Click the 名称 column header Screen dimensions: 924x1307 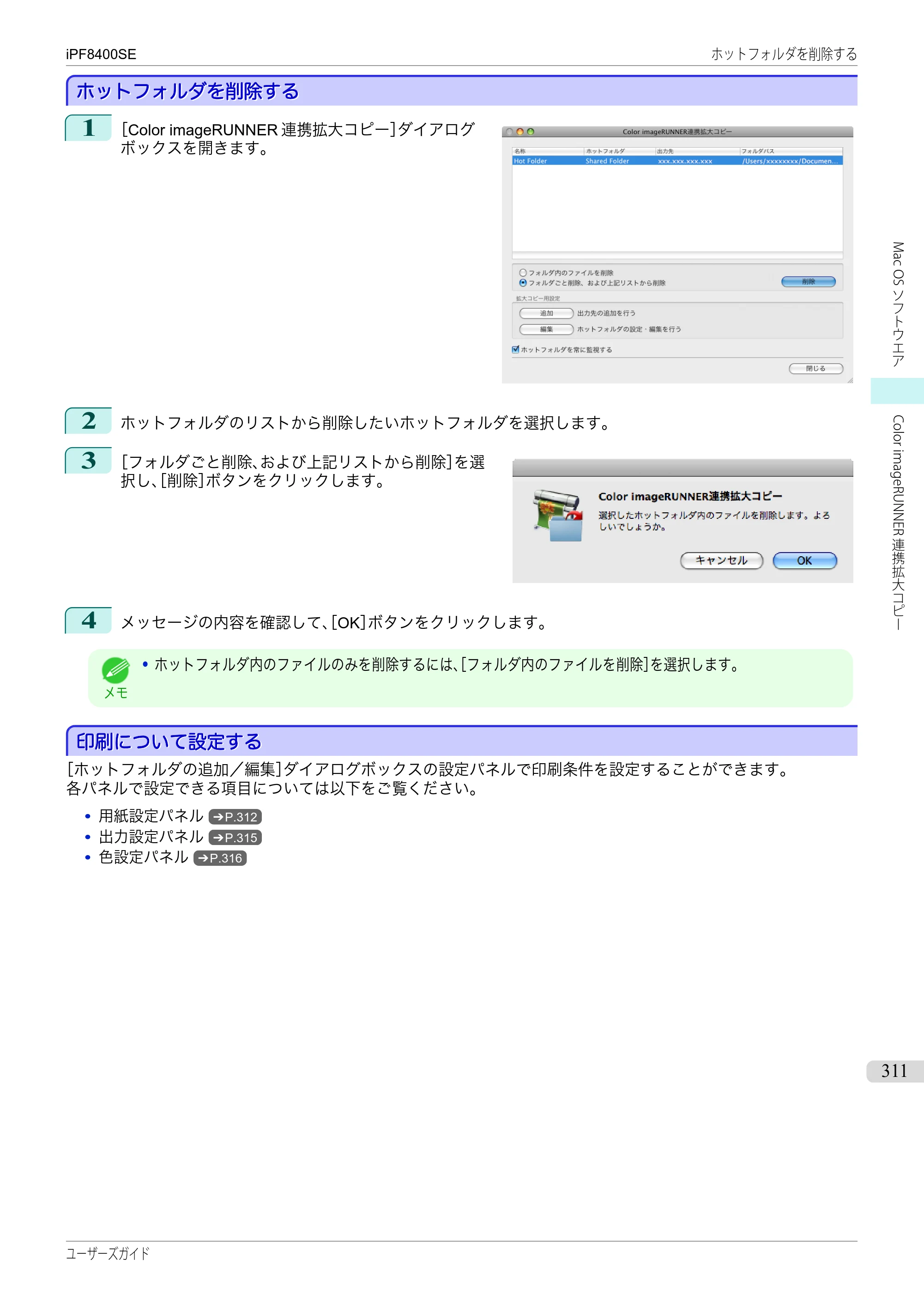click(548, 152)
